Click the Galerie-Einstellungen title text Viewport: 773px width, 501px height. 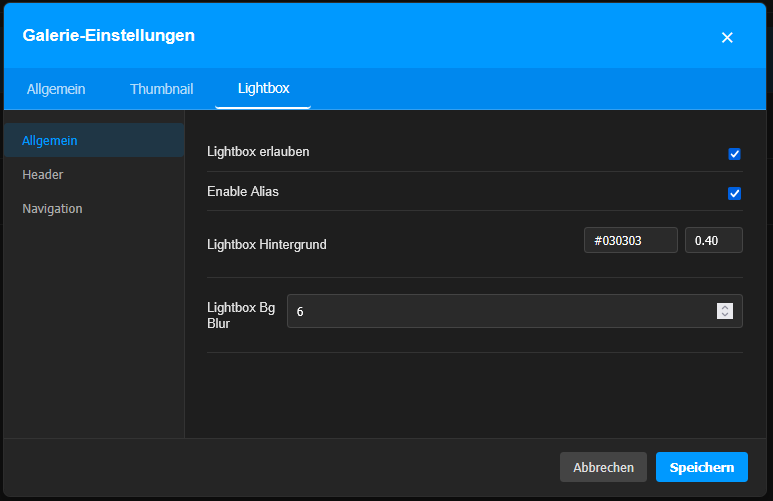click(x=108, y=36)
